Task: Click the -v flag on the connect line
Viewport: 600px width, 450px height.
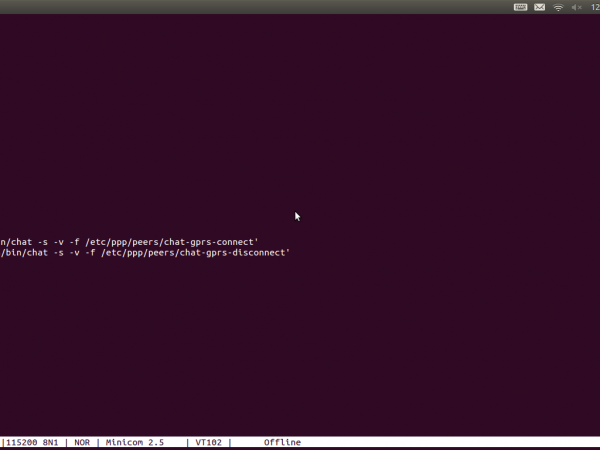Action: click(55, 241)
